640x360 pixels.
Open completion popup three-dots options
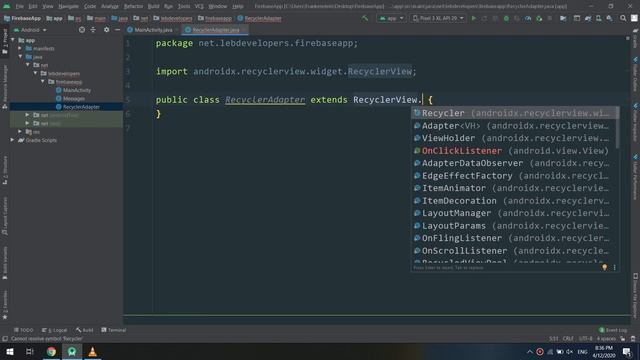[x=614, y=267]
